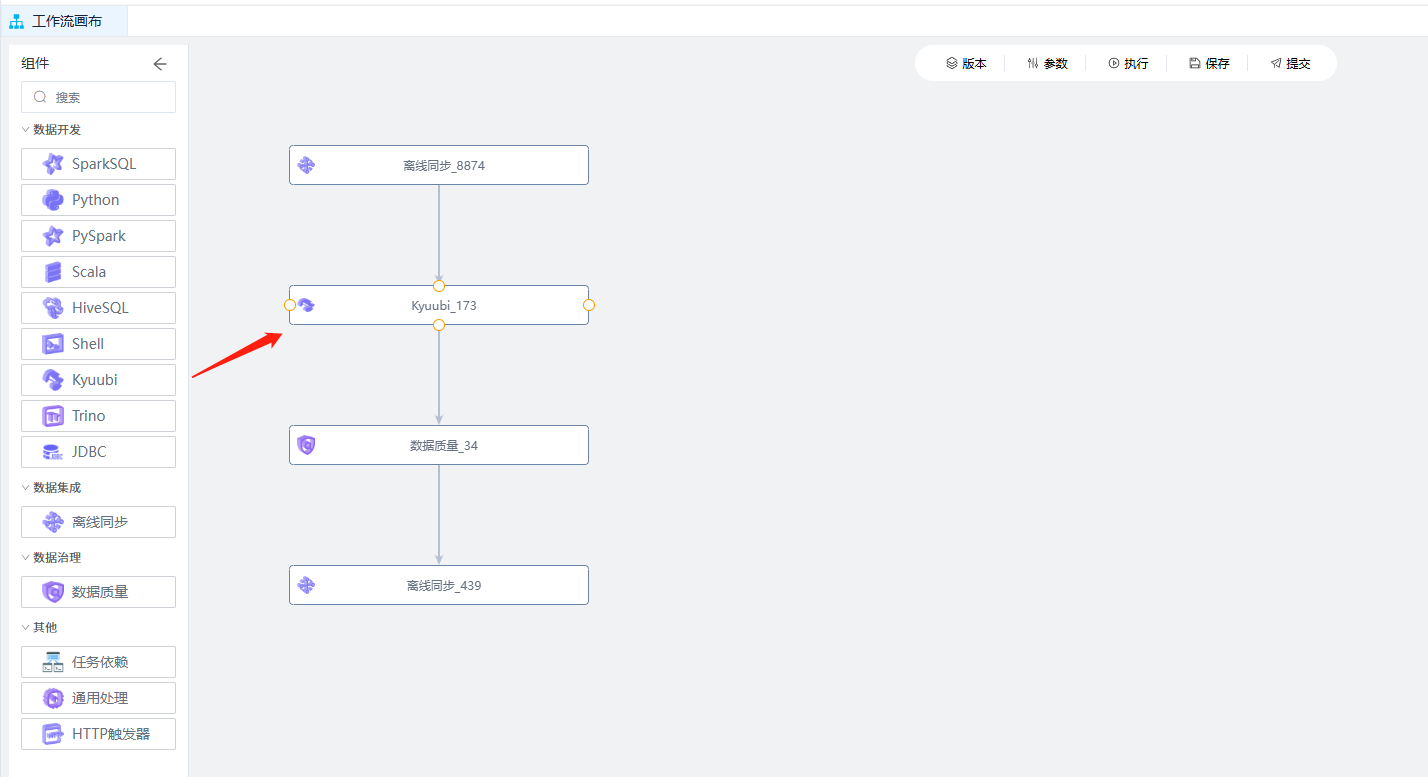Click the Trino component icon

point(53,416)
